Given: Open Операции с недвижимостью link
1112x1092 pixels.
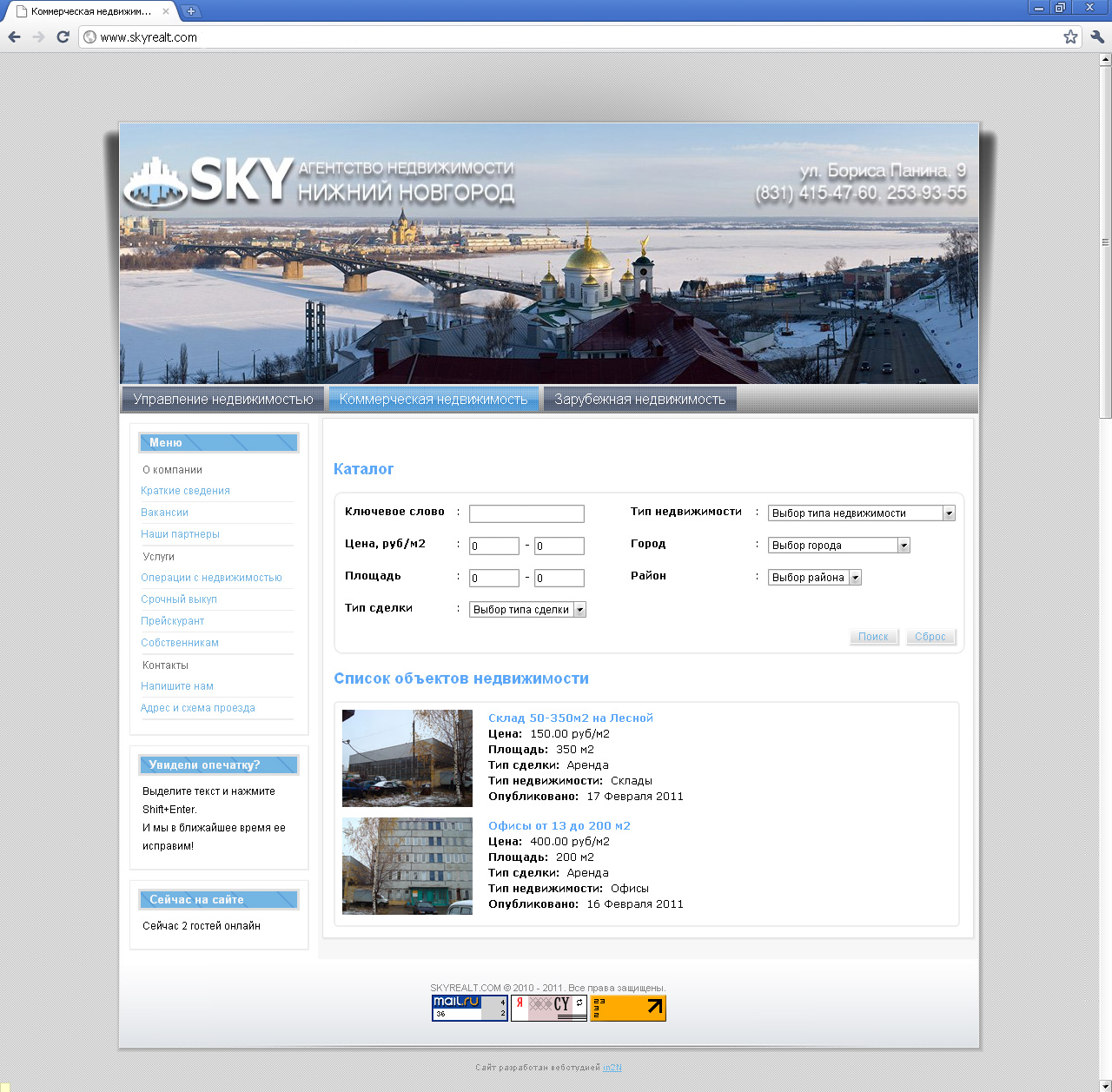Looking at the screenshot, I should (211, 578).
